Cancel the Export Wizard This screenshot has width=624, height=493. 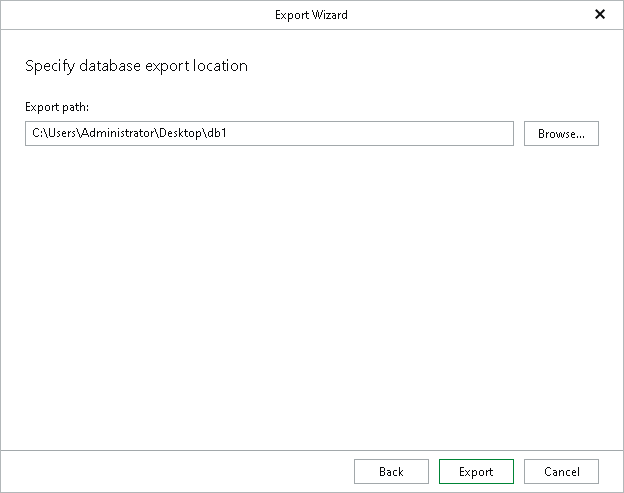561,472
